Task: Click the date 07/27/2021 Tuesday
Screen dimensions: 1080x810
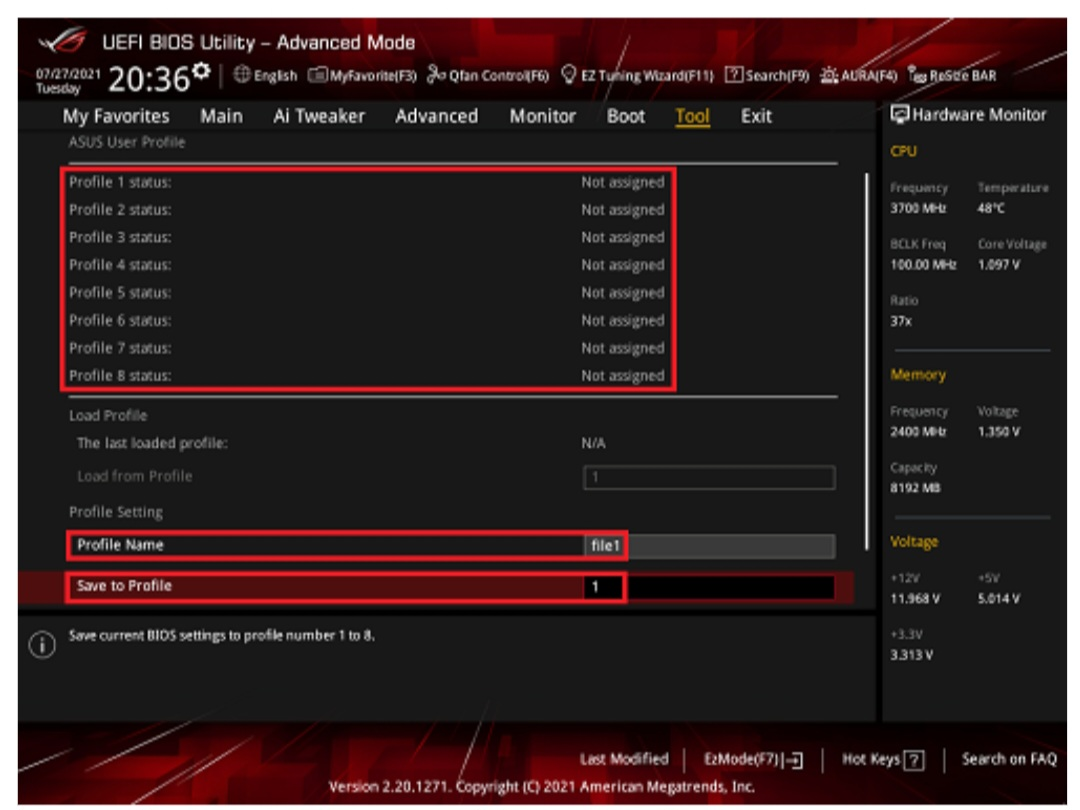Action: [68, 81]
